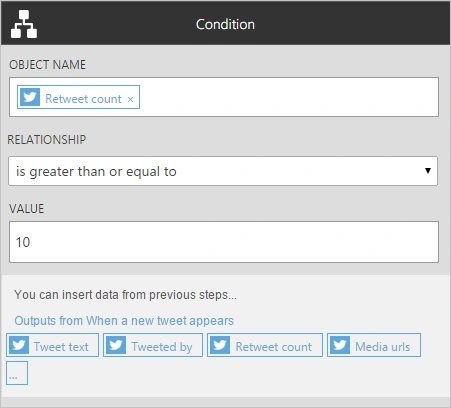Image resolution: width=451 pixels, height=408 pixels.
Task: Click the OBJECT NAME label
Action: click(x=47, y=64)
